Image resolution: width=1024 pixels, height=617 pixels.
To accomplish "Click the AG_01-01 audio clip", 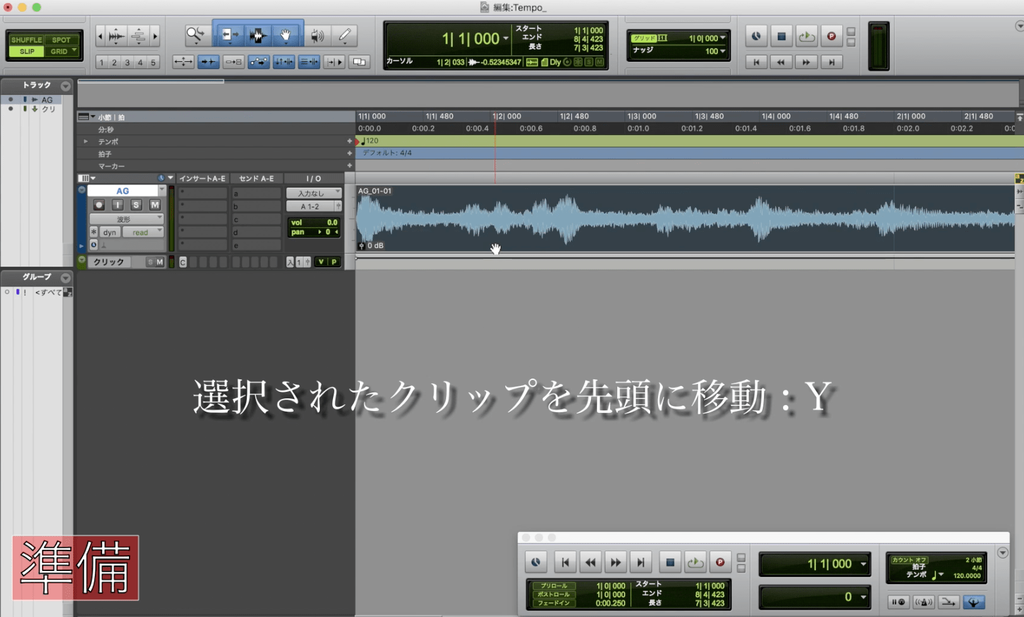I will (686, 219).
